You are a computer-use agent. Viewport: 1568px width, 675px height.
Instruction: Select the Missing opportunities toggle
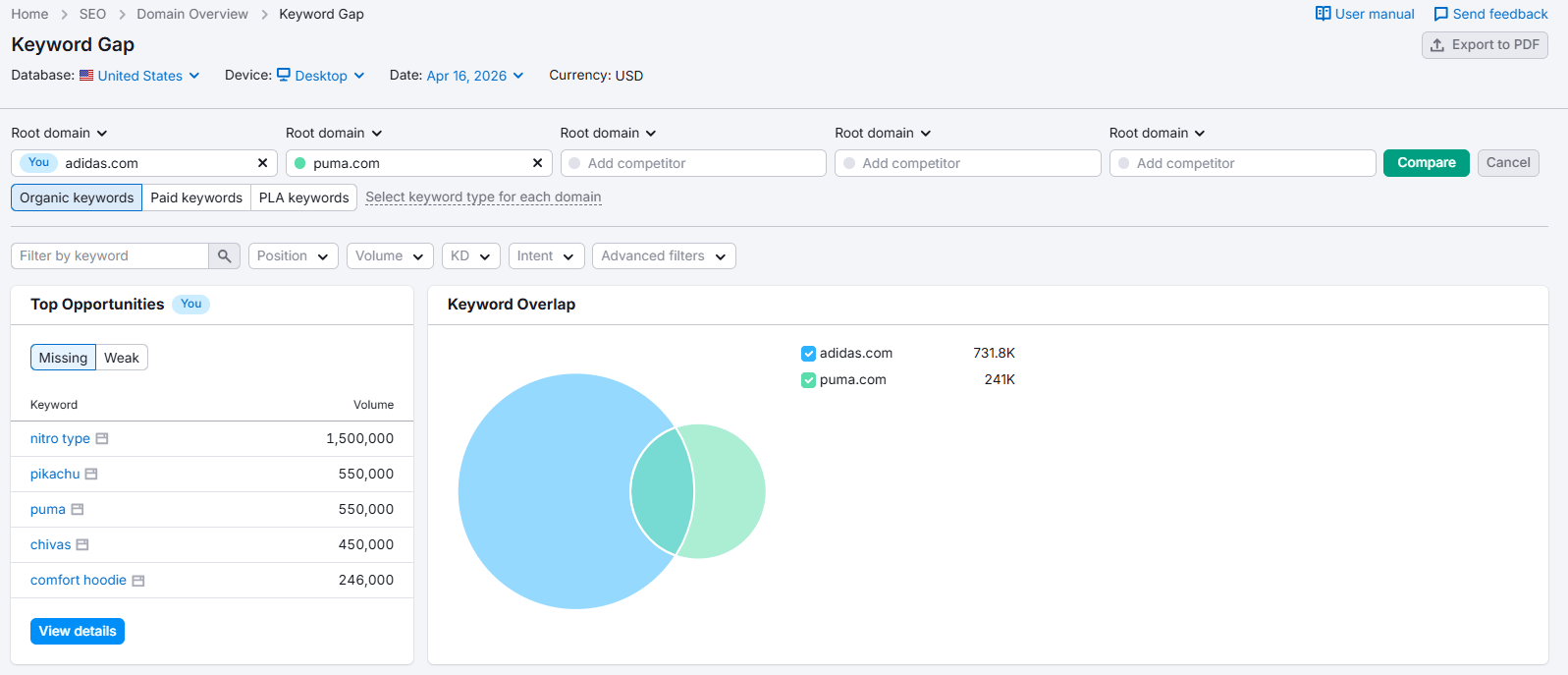(x=63, y=358)
